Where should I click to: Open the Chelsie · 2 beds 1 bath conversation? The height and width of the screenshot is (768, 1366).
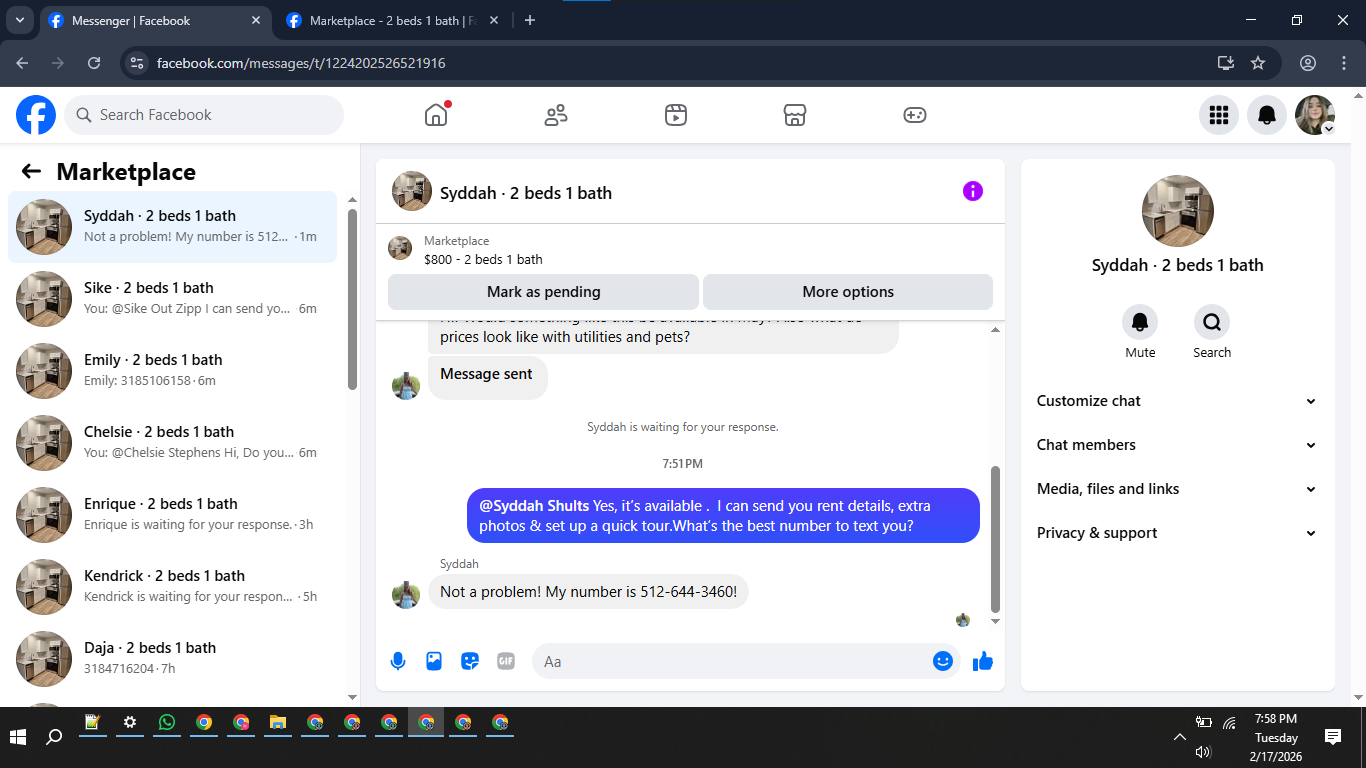click(x=173, y=442)
